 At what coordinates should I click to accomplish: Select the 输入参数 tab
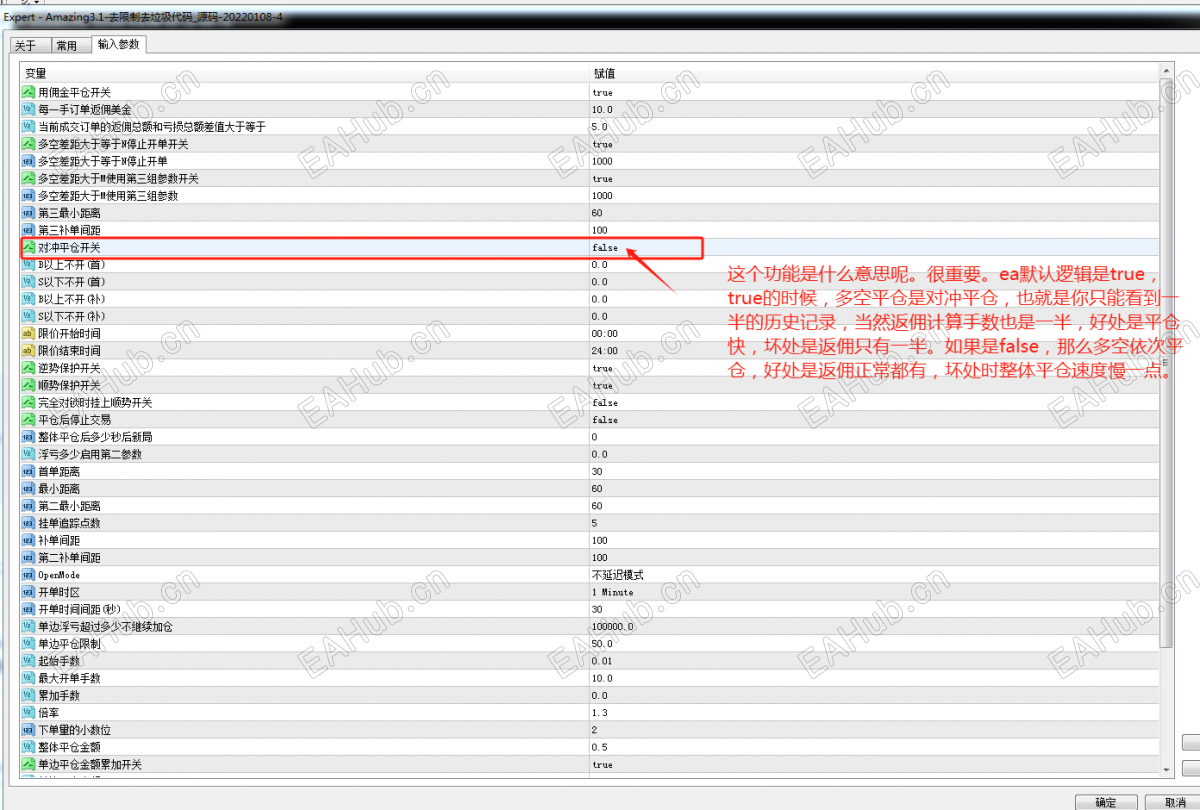click(119, 44)
